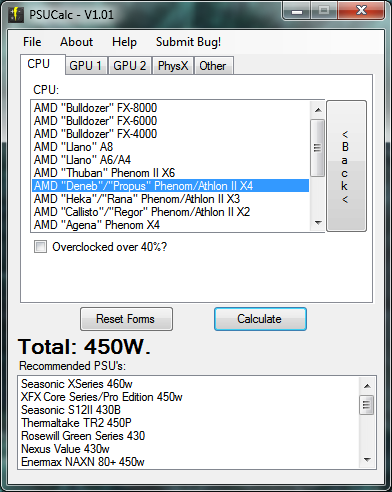Click the vertical Back button
This screenshot has width=392, height=492.
[346, 166]
